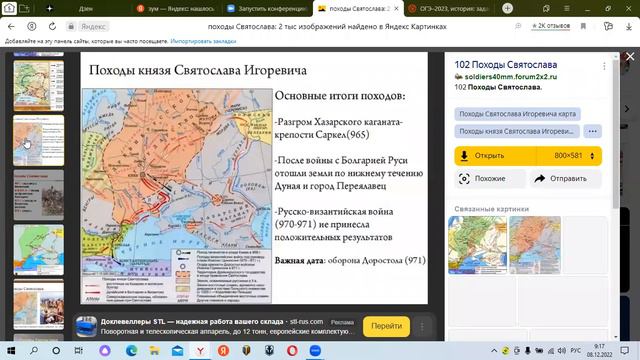
Task: Click the main Svyatoslav campaigns map image
Action: coord(177,196)
